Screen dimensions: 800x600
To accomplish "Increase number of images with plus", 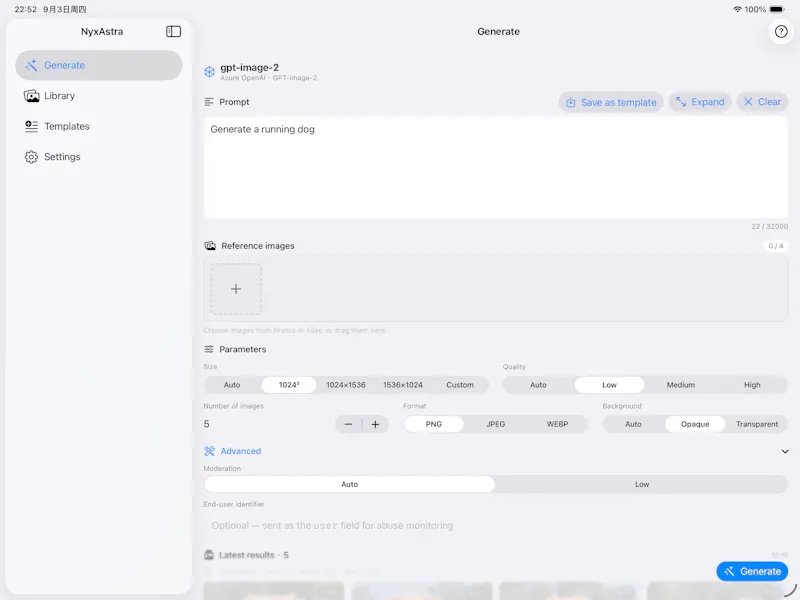I will click(x=375, y=424).
